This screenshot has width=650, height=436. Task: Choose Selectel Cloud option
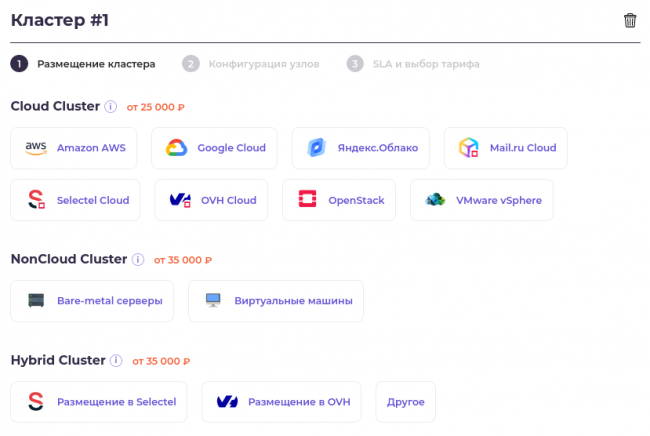[76, 200]
